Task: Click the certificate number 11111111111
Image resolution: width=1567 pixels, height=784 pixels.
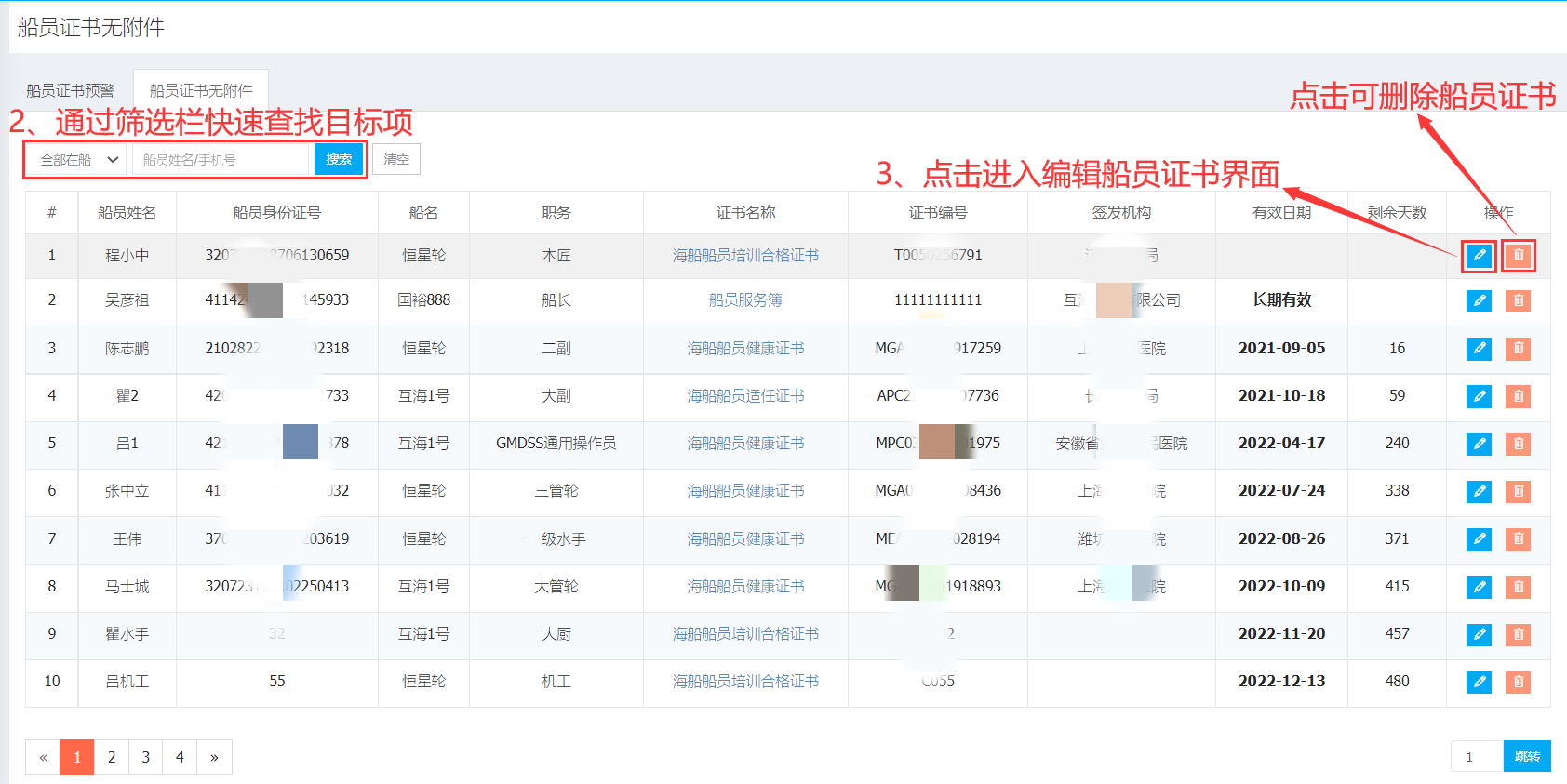Action: [938, 300]
